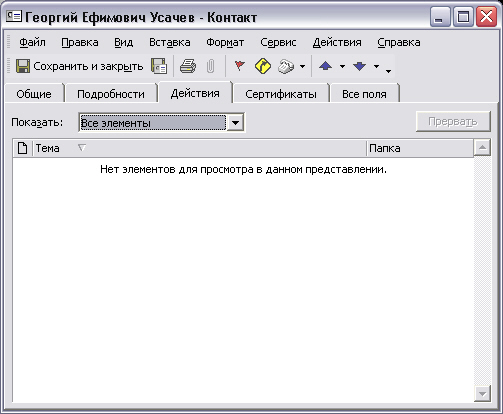Expand the AutoDial phone dropdown arrow

click(302, 66)
